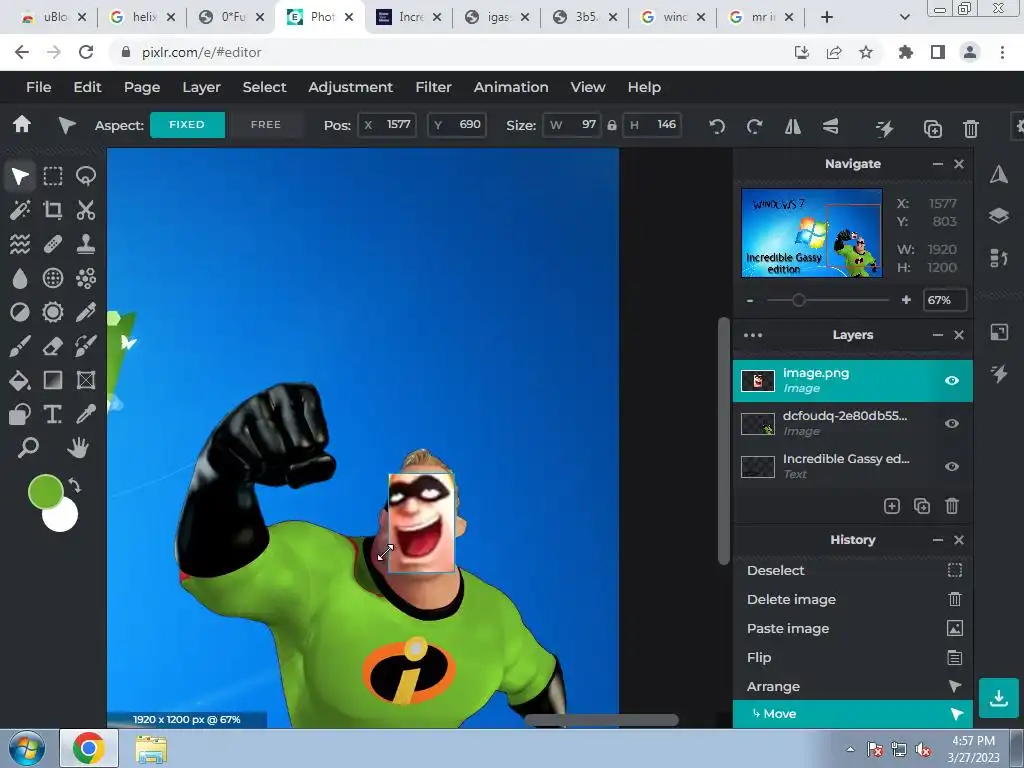The image size is (1024, 768).
Task: Select the Pen drawing tool
Action: point(86,312)
